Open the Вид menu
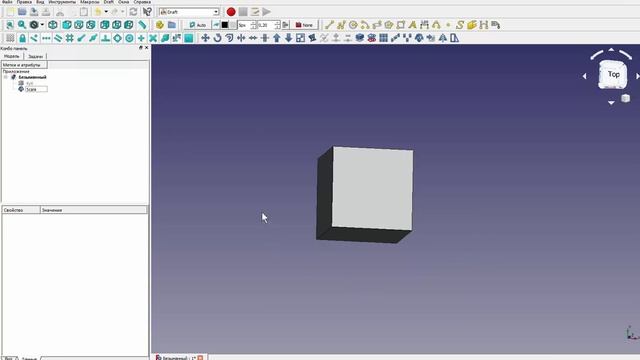This screenshot has height=360, width=640. [x=40, y=2]
